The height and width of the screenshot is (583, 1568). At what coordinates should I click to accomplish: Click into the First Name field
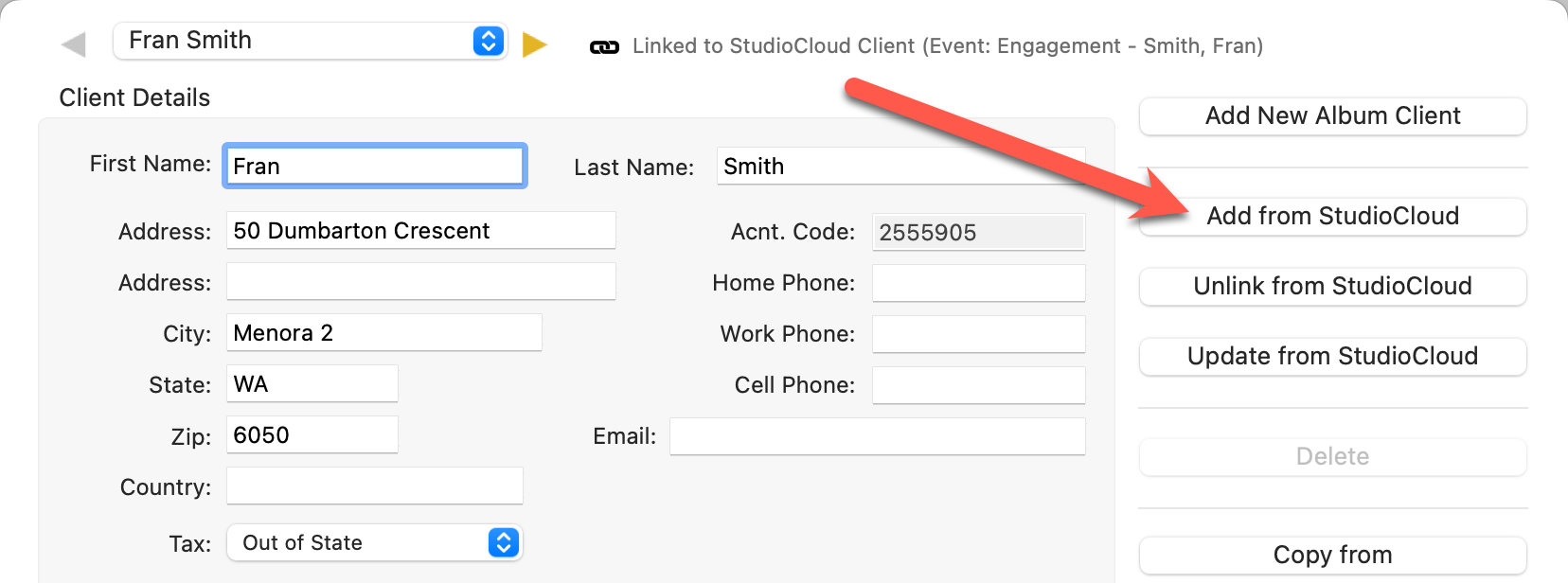pos(375,167)
